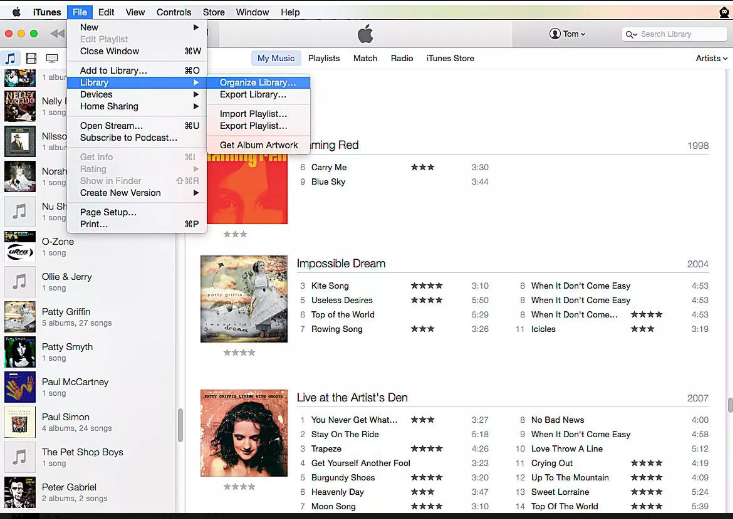
Task: Expand the Create New Version submenu
Action: click(x=139, y=193)
